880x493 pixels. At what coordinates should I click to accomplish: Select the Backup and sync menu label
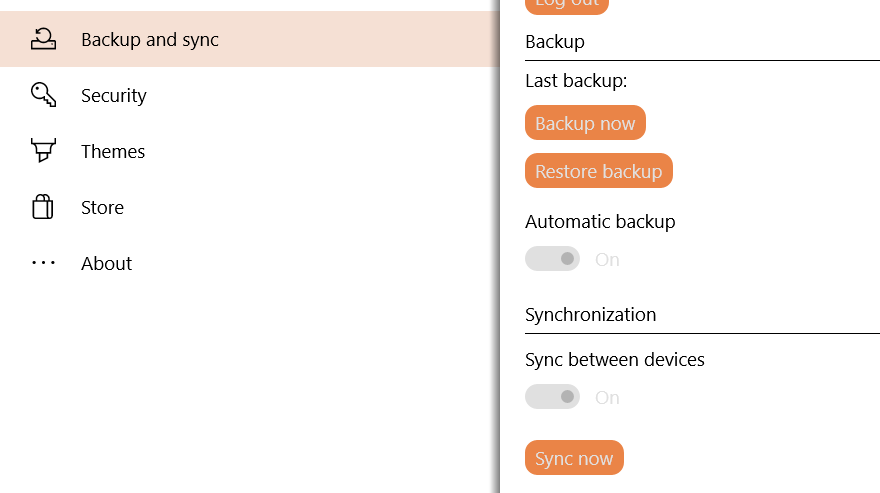tap(150, 40)
